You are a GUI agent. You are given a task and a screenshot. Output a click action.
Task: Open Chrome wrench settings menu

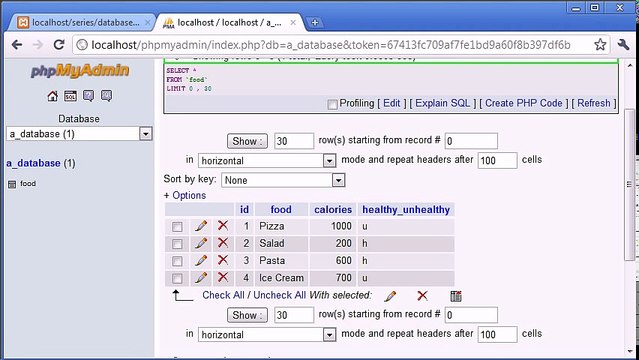[x=623, y=44]
